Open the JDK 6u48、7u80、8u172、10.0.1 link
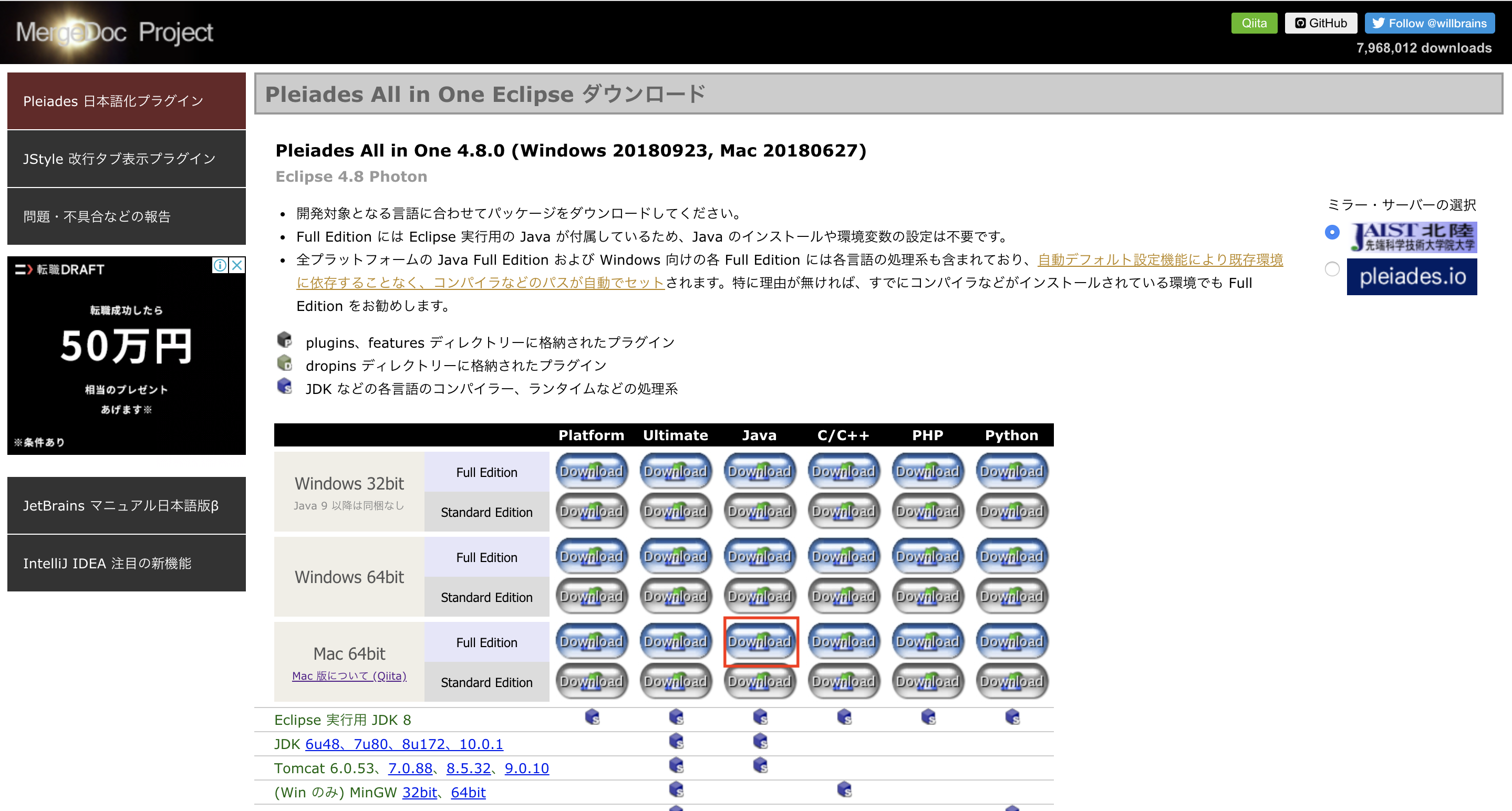 (404, 744)
